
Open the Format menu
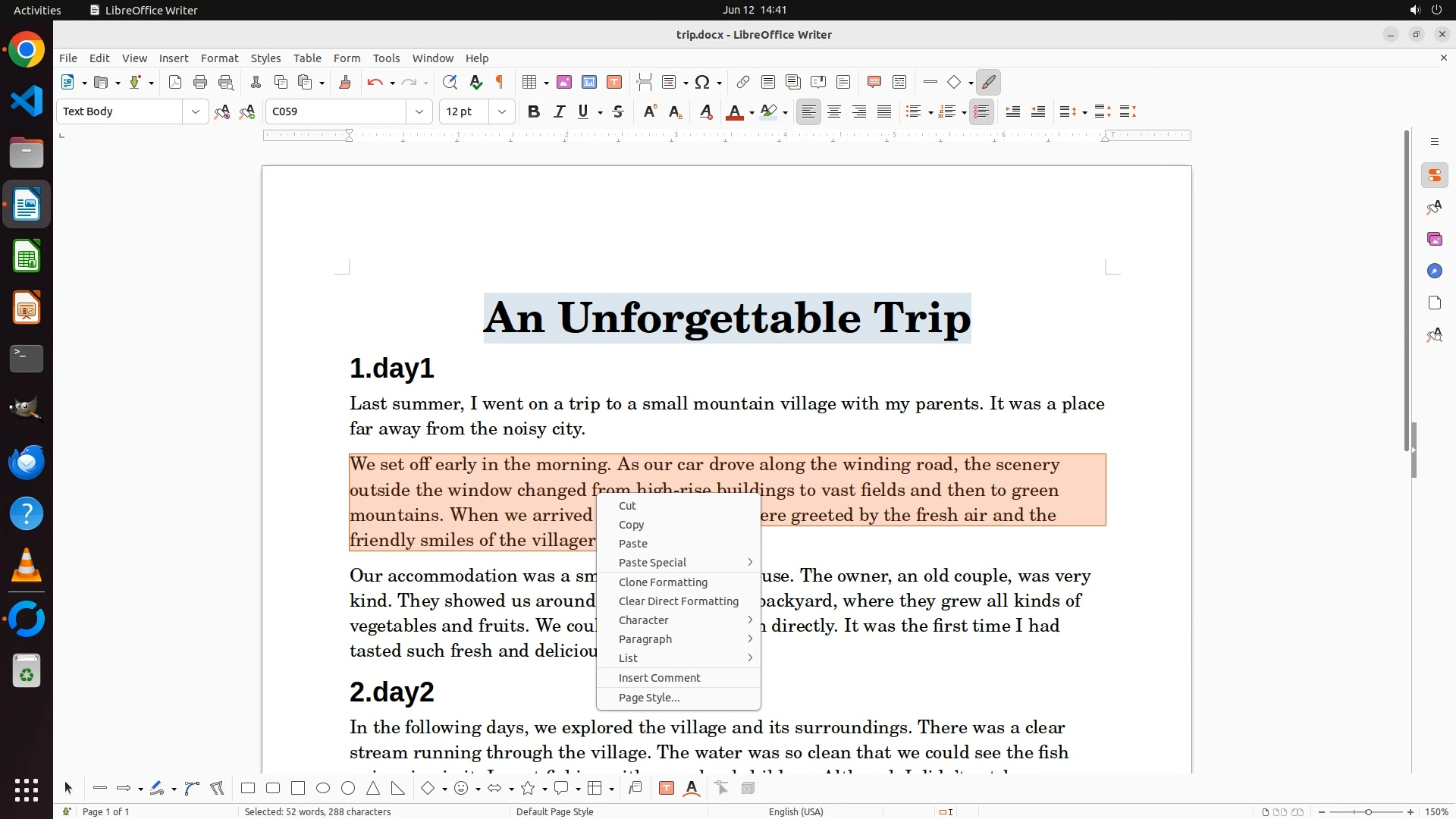(x=219, y=58)
